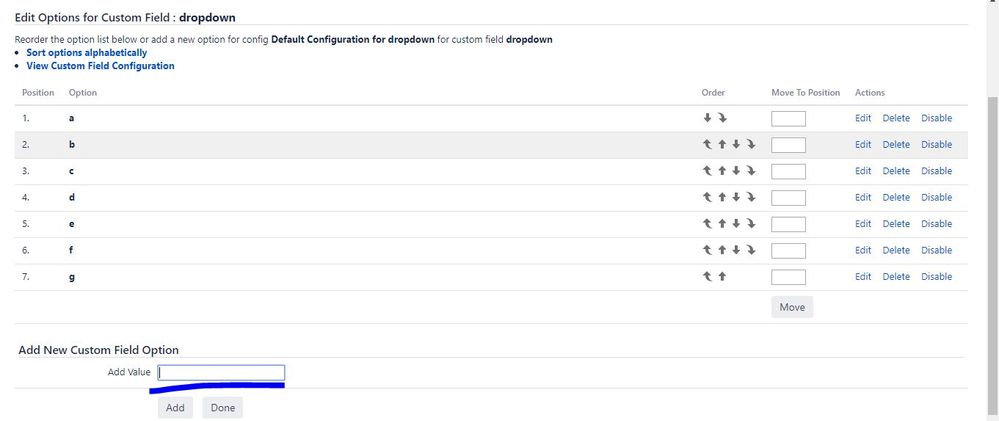Viewport: 999px width, 421px height.
Task: Focus Move To Position box for option c
Action: 788,171
